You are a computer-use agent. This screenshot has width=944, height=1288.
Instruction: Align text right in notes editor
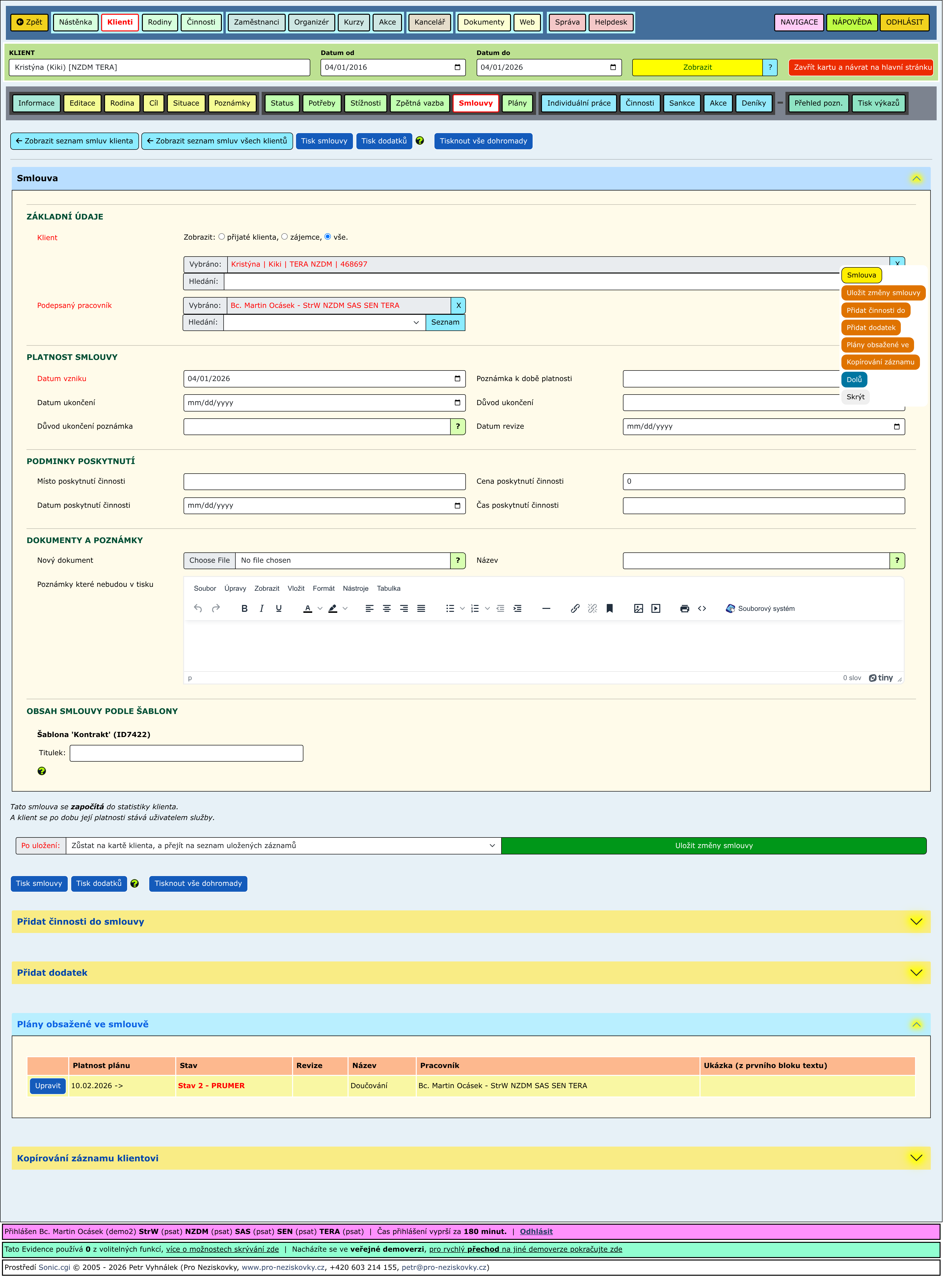pos(404,609)
